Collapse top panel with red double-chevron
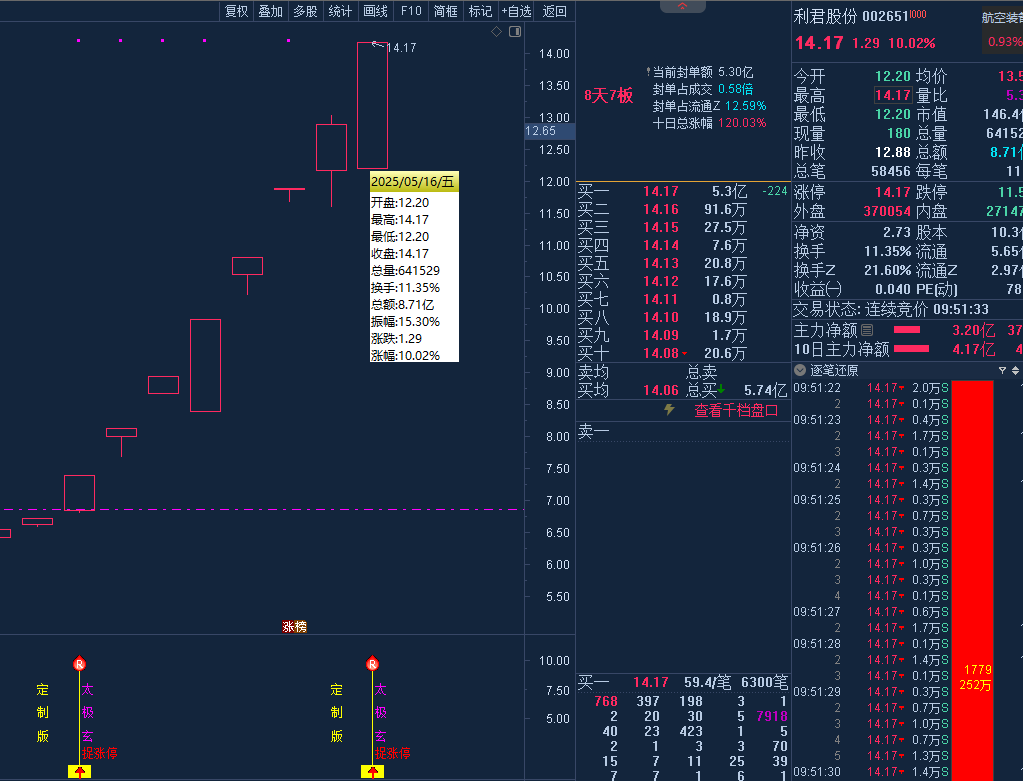This screenshot has width=1023, height=781. coord(682,6)
